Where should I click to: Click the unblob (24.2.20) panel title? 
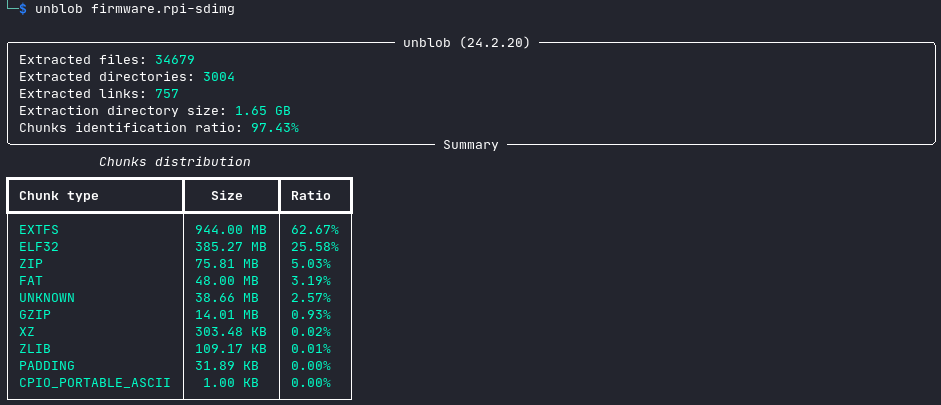(x=466, y=43)
